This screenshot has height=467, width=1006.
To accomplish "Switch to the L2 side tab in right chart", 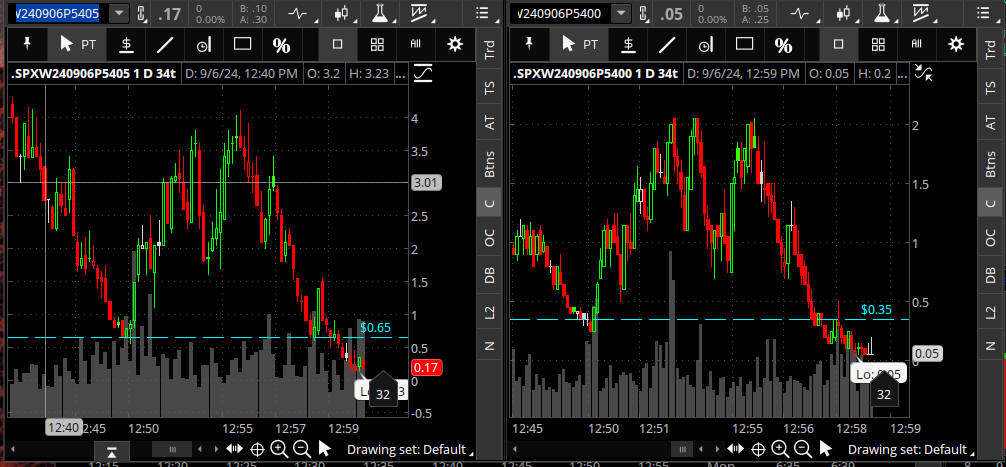I will (x=991, y=312).
